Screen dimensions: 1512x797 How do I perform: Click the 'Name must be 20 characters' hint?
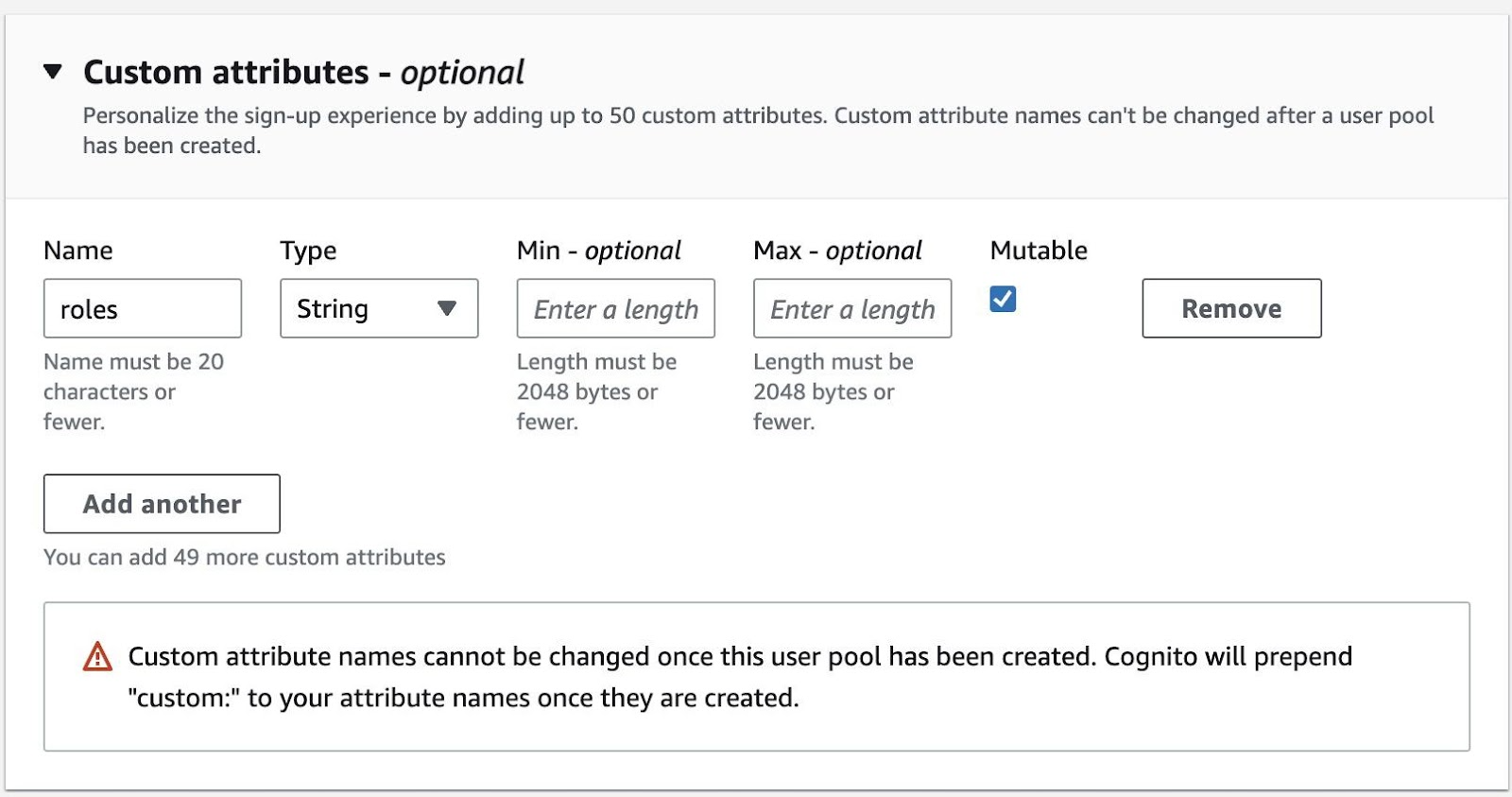(x=133, y=391)
